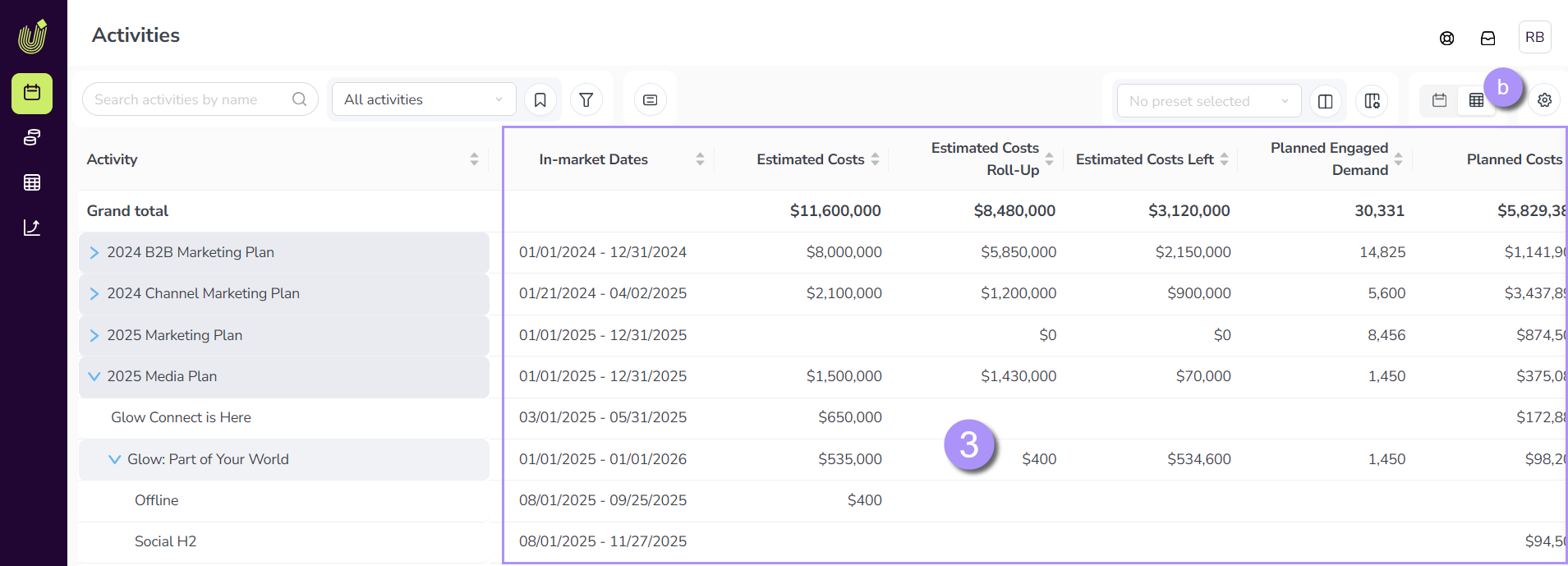Image resolution: width=1568 pixels, height=566 pixels.
Task: Toggle the split columns panel button
Action: [1325, 101]
